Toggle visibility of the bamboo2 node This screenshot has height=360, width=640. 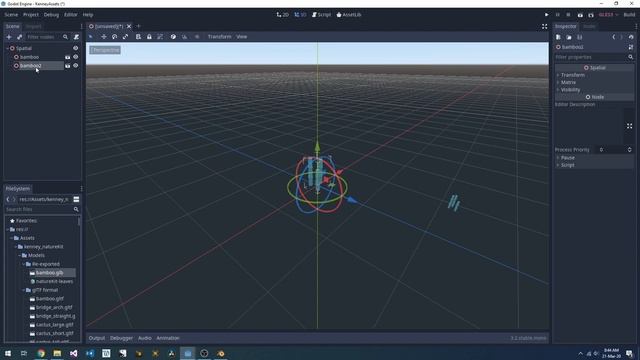(76, 66)
